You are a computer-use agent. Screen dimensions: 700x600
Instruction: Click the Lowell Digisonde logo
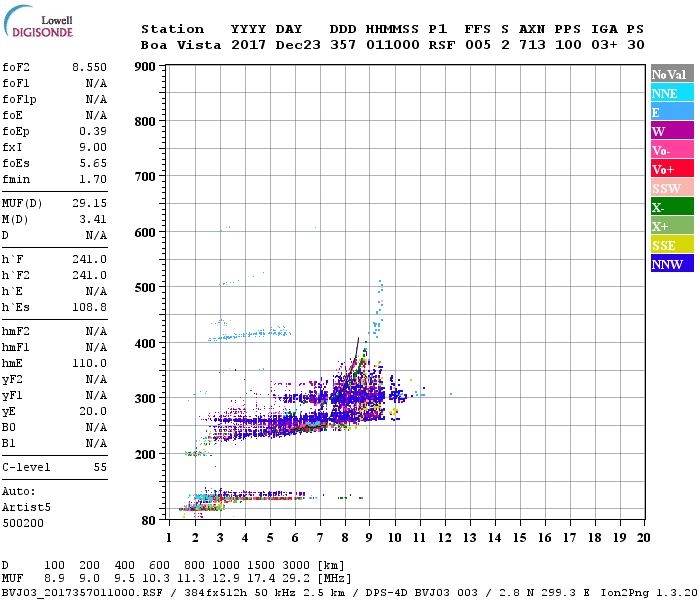coord(38,21)
